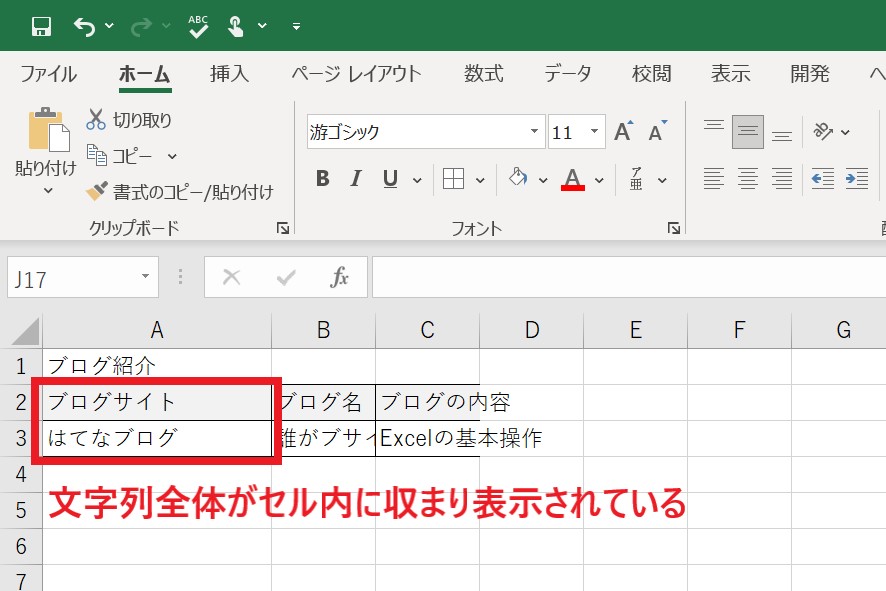Click the phonetic guide (ふりがな) icon
This screenshot has width=886, height=591.
click(636, 179)
